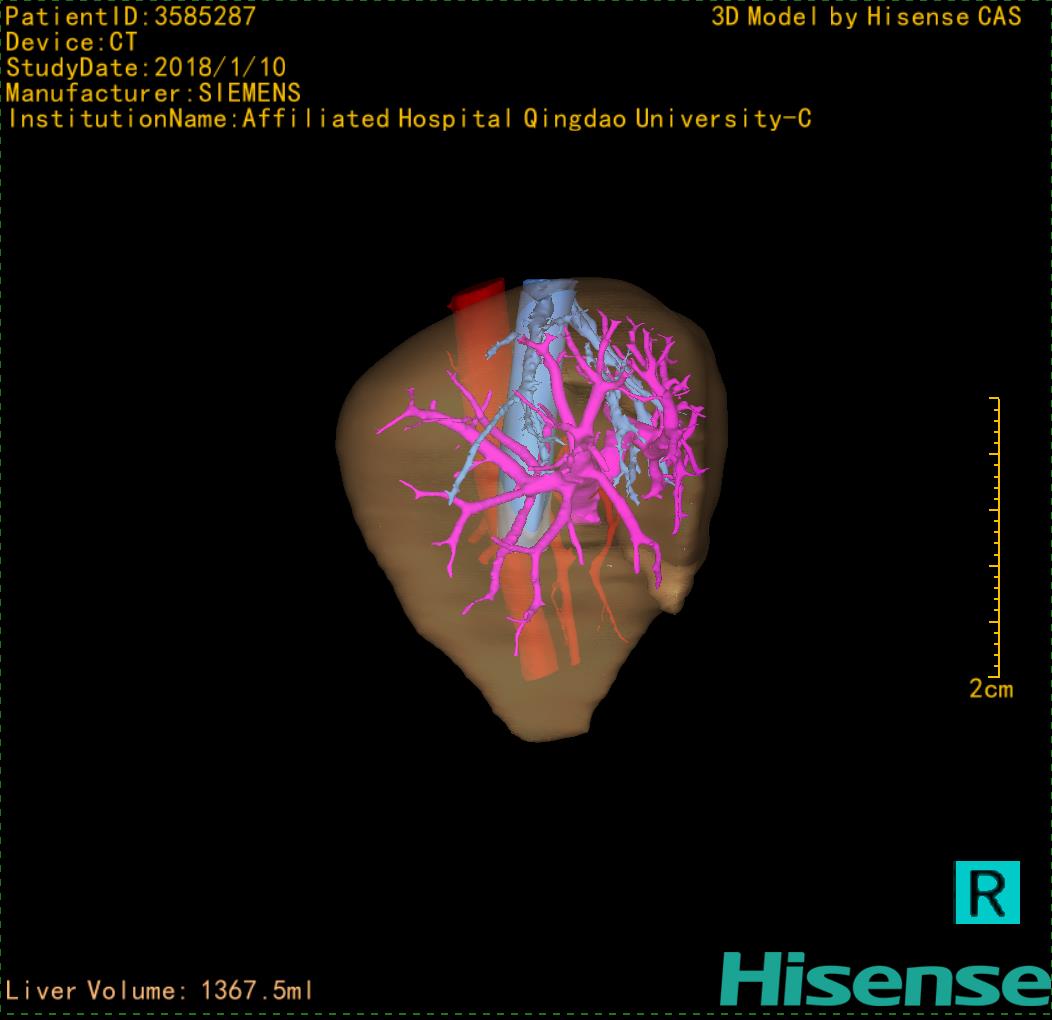The height and width of the screenshot is (1020, 1052).
Task: Select the StudyDate 2018/1/10 label
Action: (146, 68)
